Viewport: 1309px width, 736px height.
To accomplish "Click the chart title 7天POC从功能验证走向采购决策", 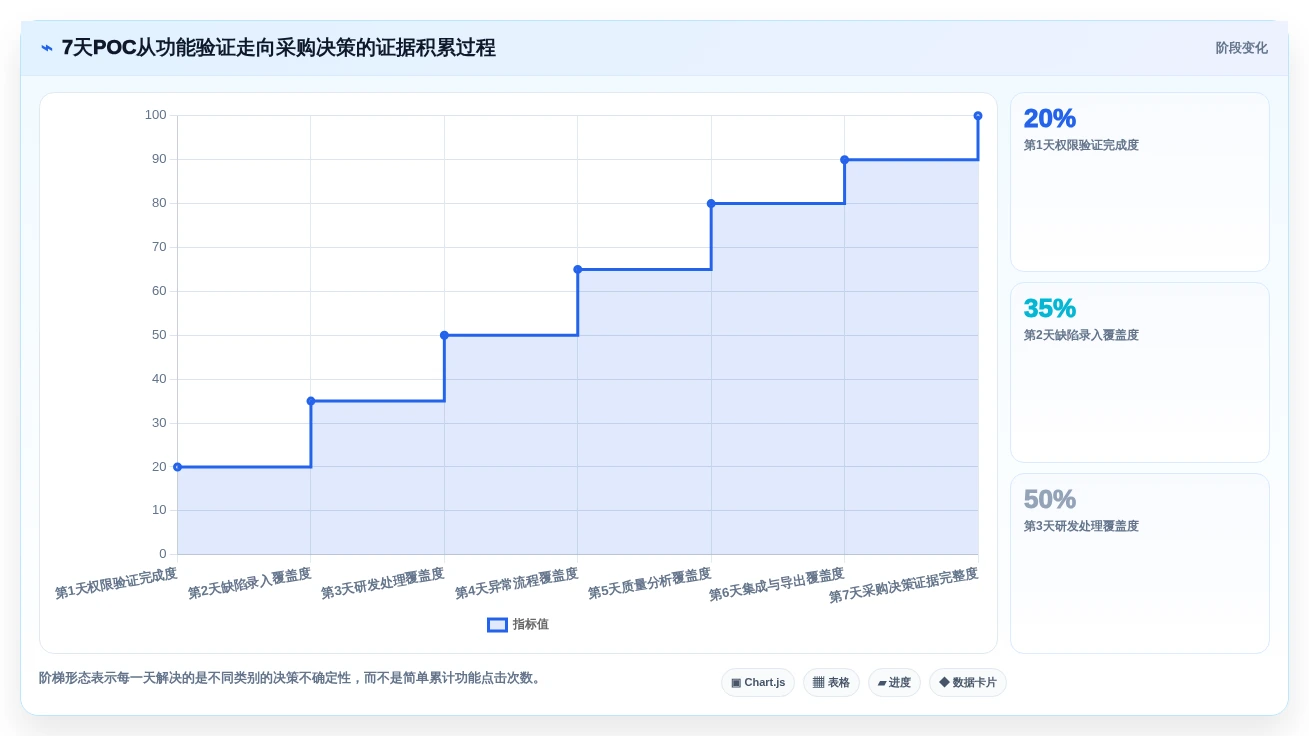I will (278, 48).
